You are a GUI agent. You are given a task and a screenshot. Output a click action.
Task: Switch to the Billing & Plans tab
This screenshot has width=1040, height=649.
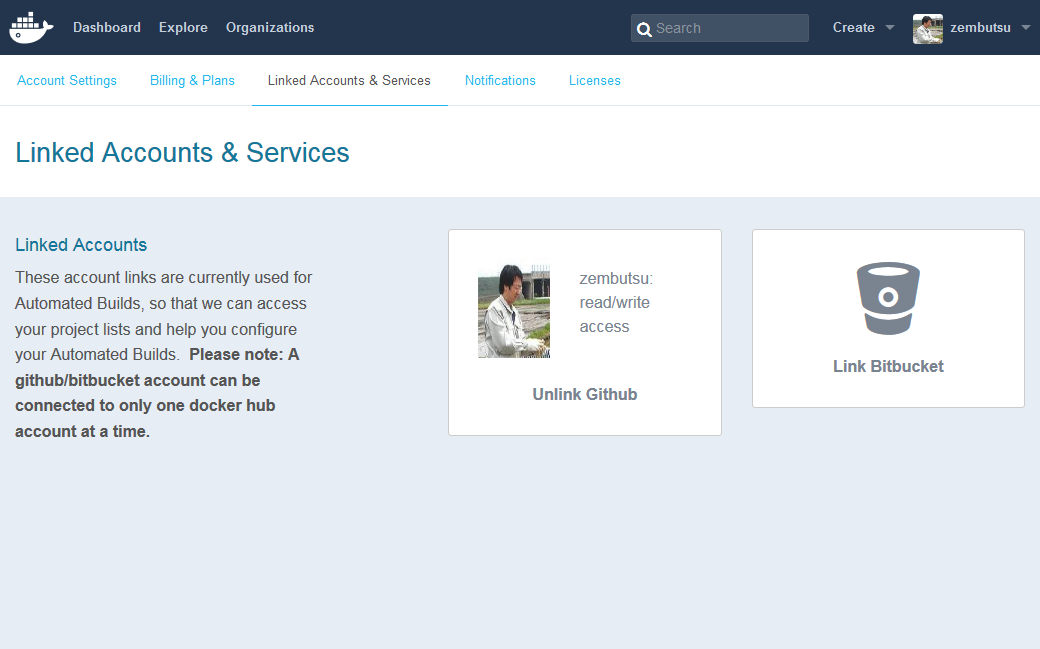point(192,80)
